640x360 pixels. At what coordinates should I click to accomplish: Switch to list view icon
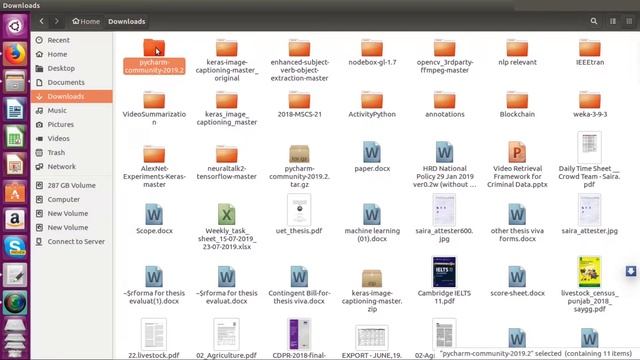(613, 21)
